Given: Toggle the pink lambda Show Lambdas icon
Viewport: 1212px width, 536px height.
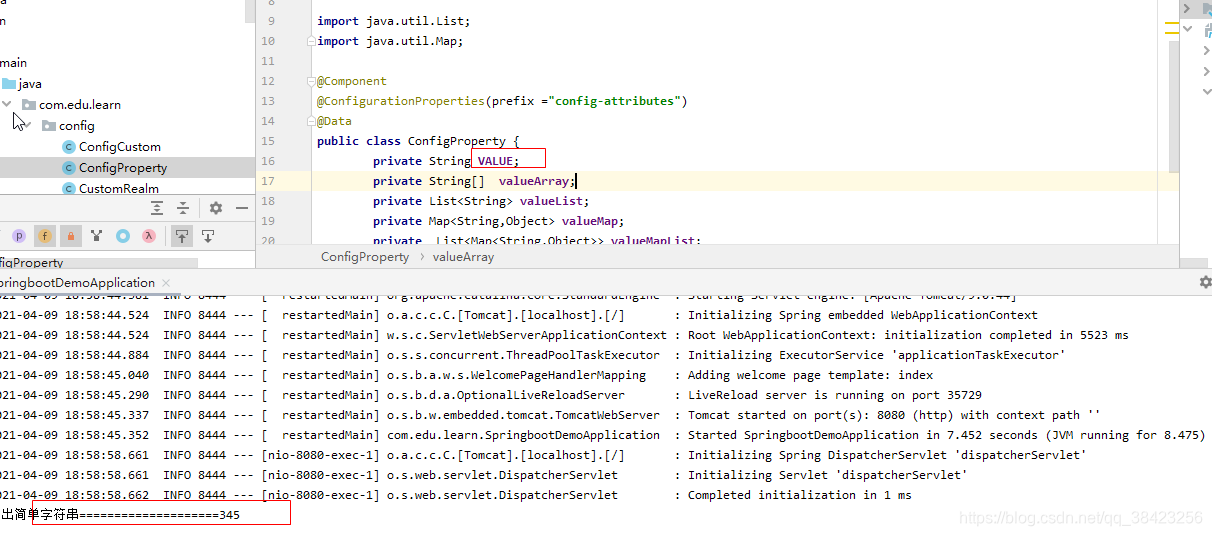Looking at the screenshot, I should coord(148,236).
